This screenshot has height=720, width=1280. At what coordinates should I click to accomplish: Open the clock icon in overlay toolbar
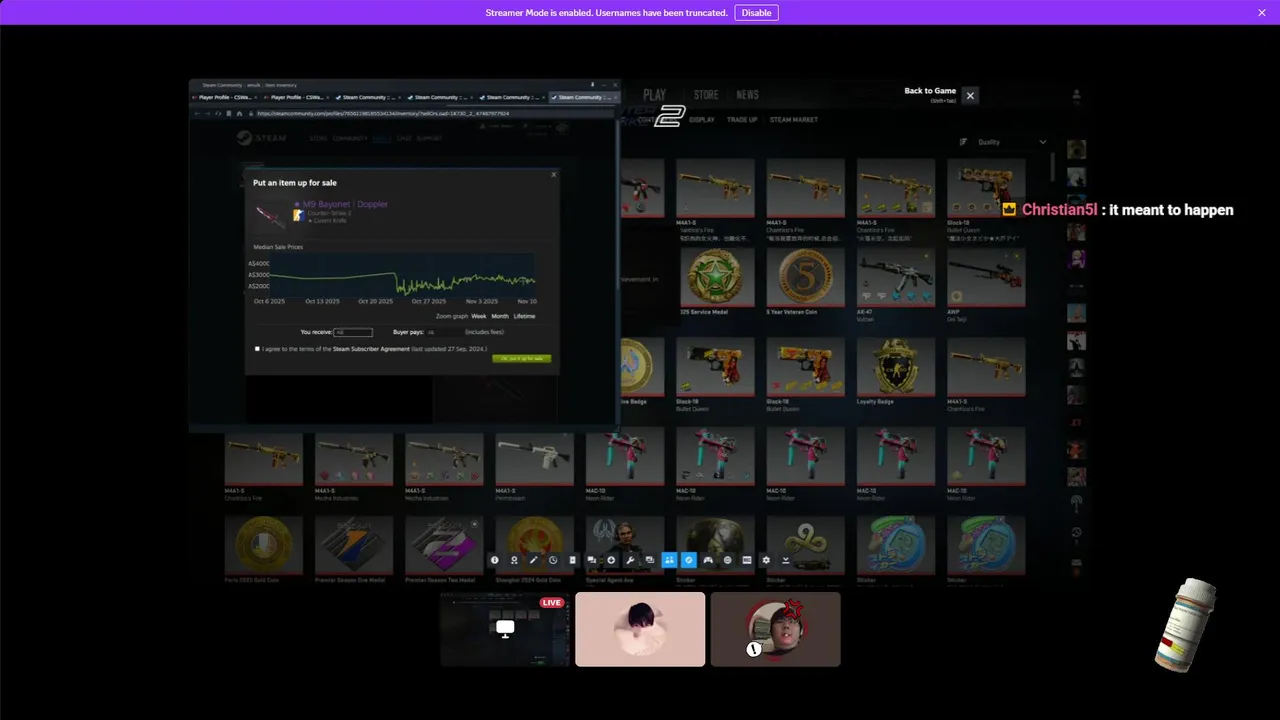(x=553, y=560)
